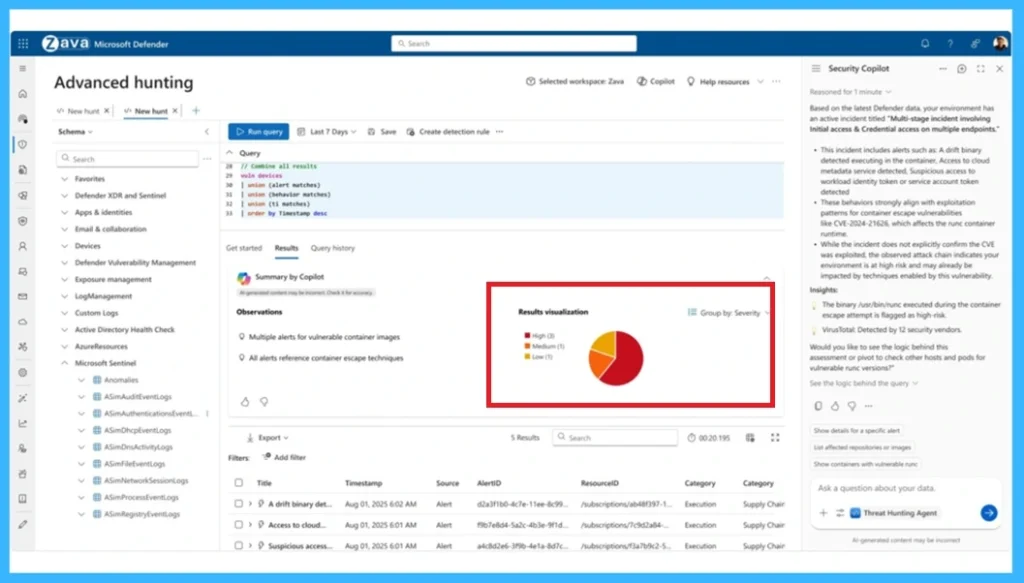Click the notifications bell in the top bar
The image size is (1024, 583).
[925, 43]
